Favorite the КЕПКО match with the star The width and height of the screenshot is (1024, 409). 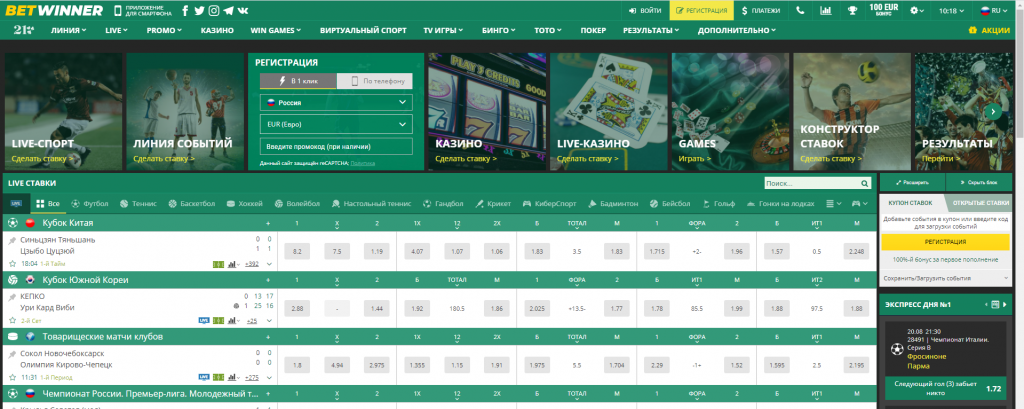(12, 321)
